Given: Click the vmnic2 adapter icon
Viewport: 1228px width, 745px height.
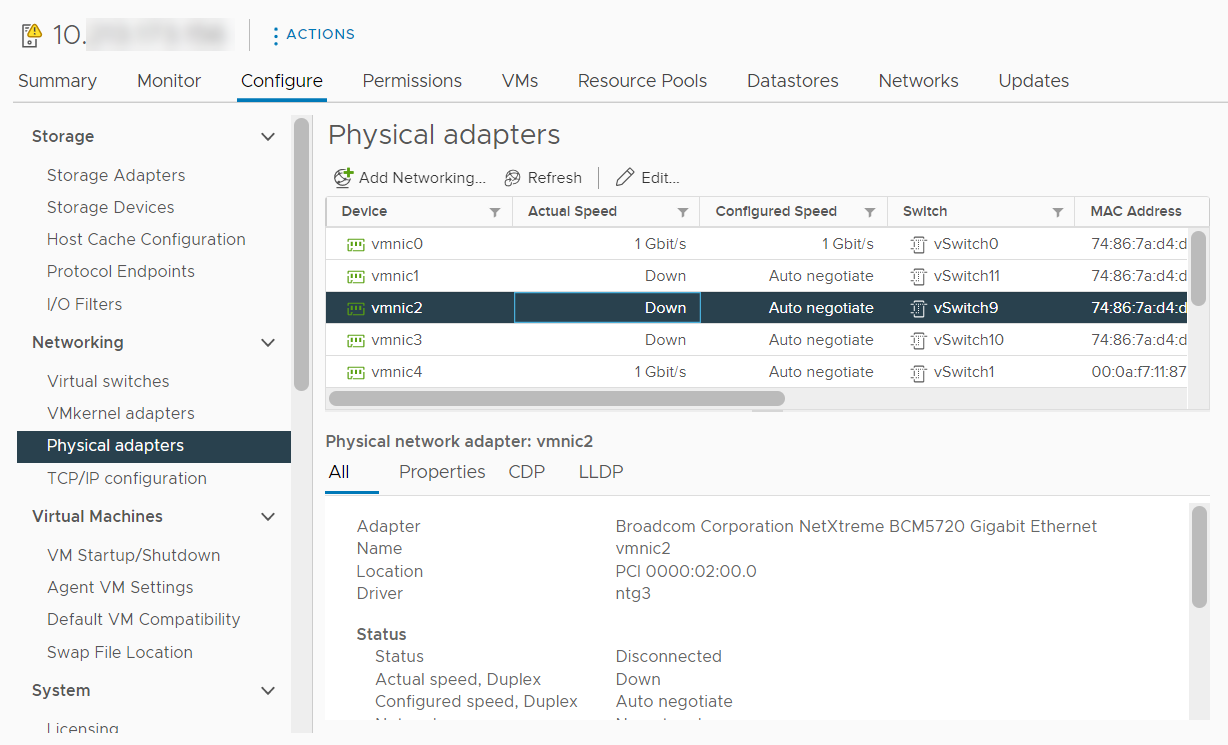Looking at the screenshot, I should click(x=355, y=308).
